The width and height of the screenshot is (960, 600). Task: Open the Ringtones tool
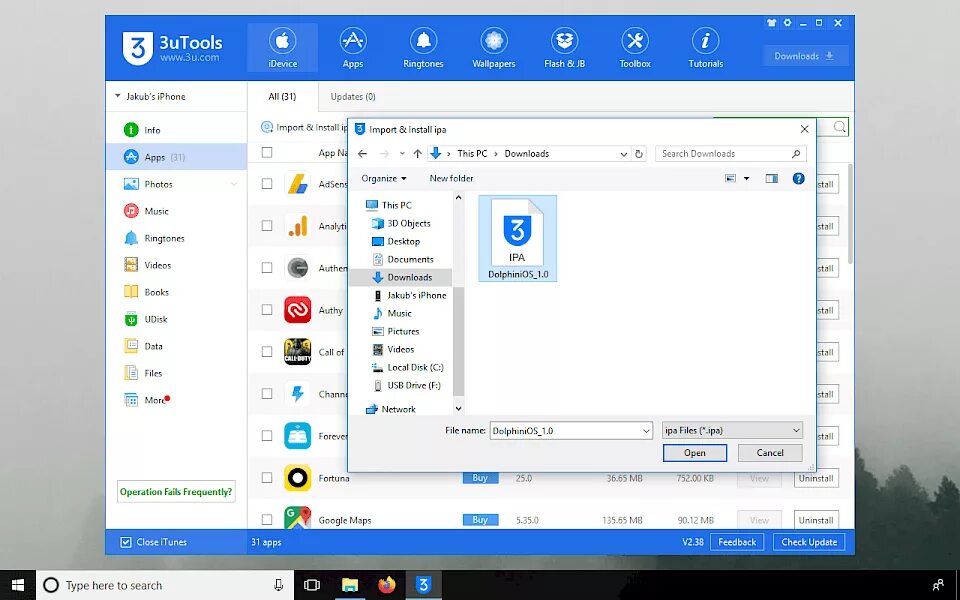coord(422,47)
